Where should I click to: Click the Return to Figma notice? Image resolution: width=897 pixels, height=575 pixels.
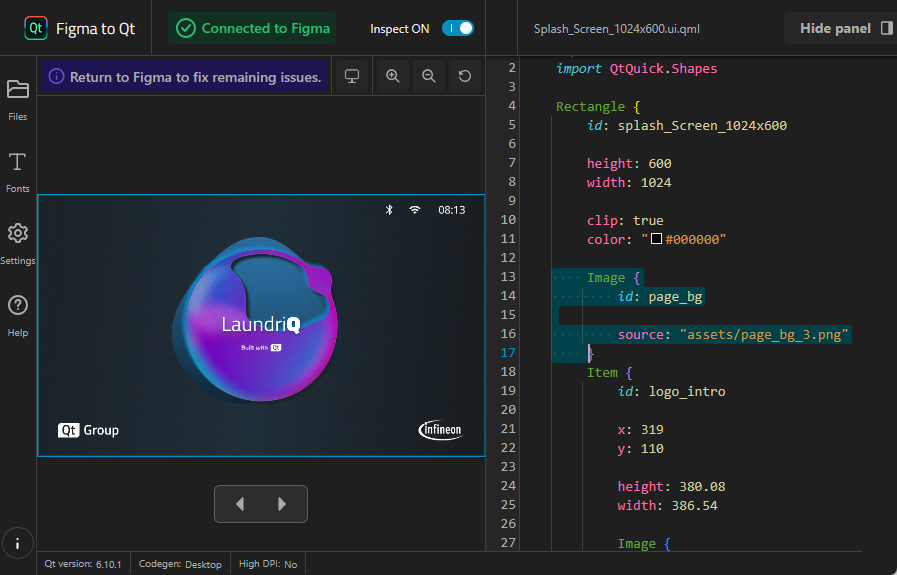click(184, 77)
